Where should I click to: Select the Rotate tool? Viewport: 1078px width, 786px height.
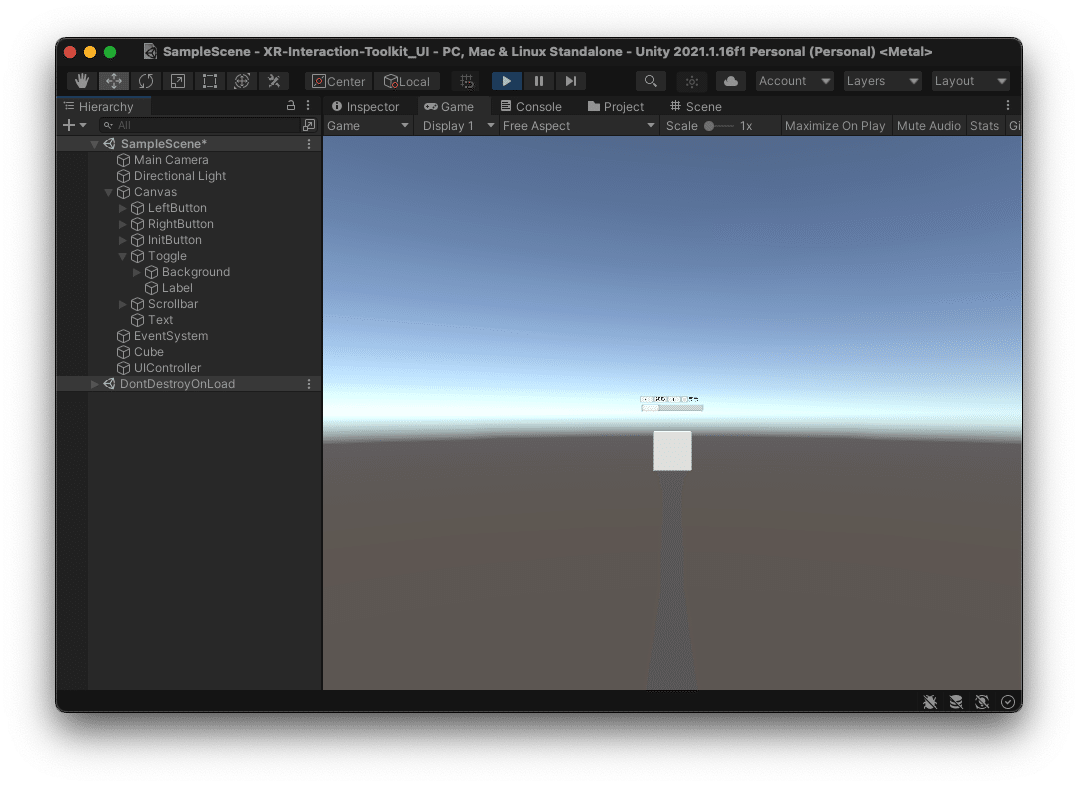pyautogui.click(x=146, y=81)
